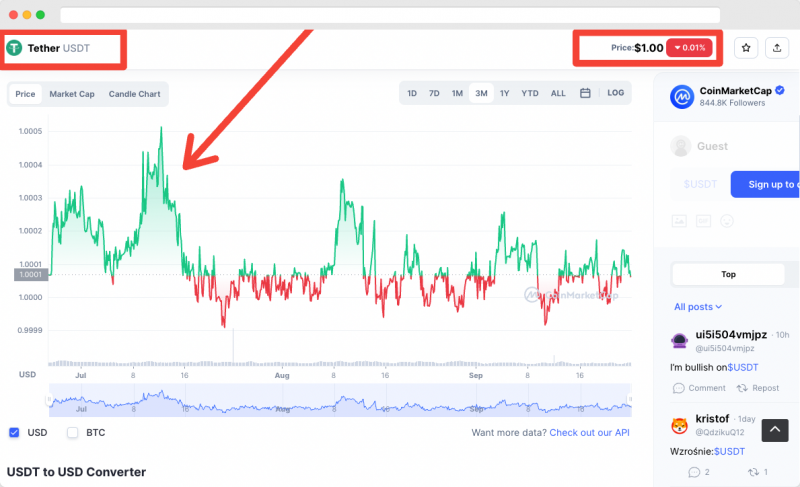Click the @ui5i504vmjpz handle text
Image resolution: width=800 pixels, height=487 pixels.
(x=724, y=348)
